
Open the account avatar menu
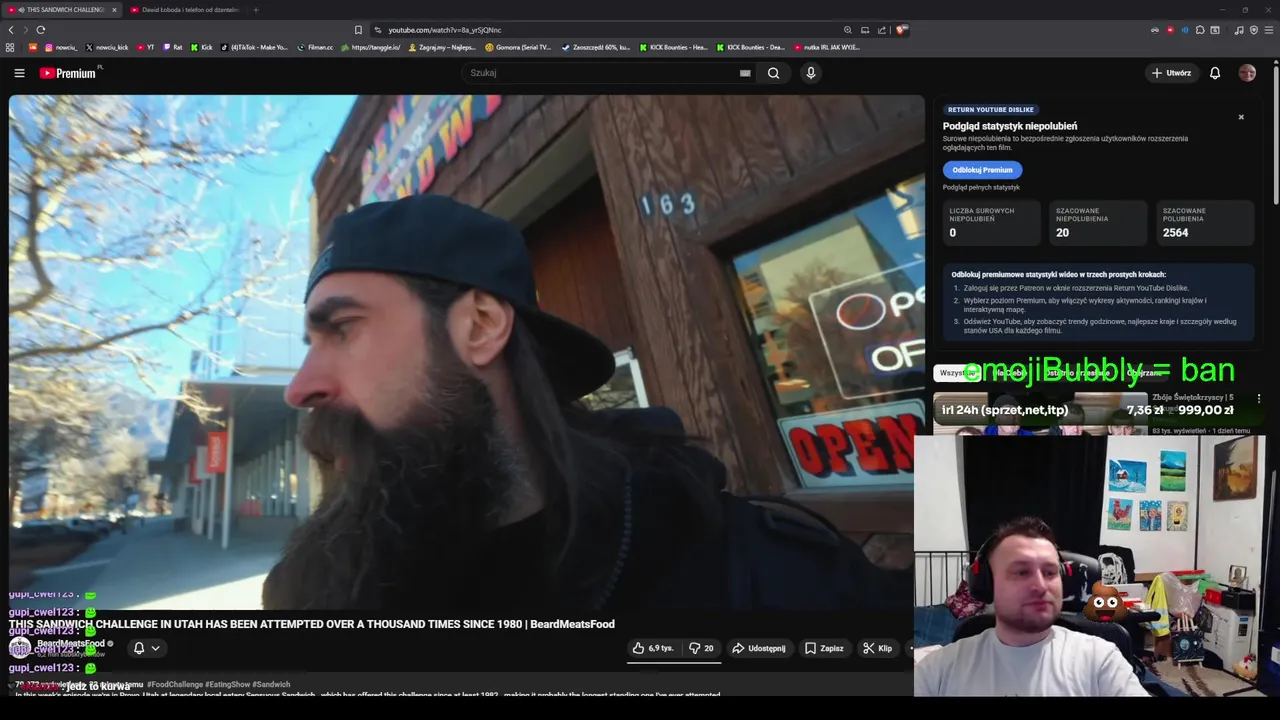tap(1247, 73)
